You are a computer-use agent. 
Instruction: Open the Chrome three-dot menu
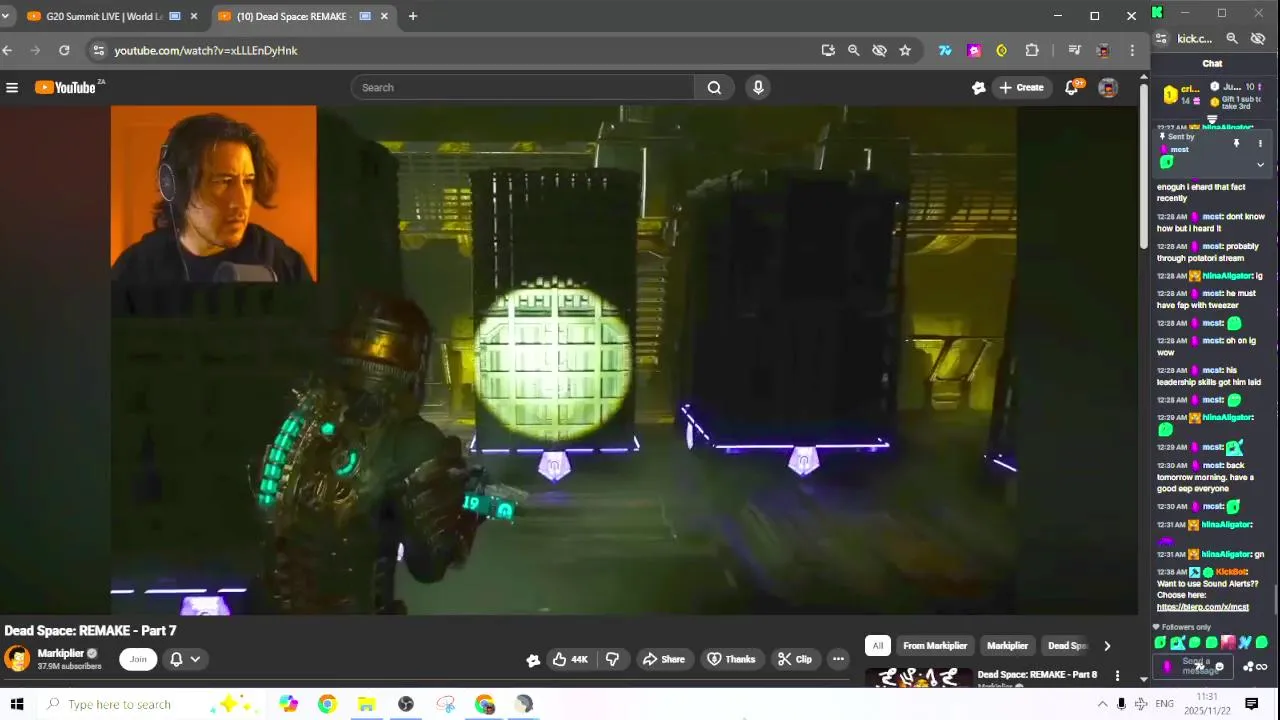click(x=1132, y=50)
